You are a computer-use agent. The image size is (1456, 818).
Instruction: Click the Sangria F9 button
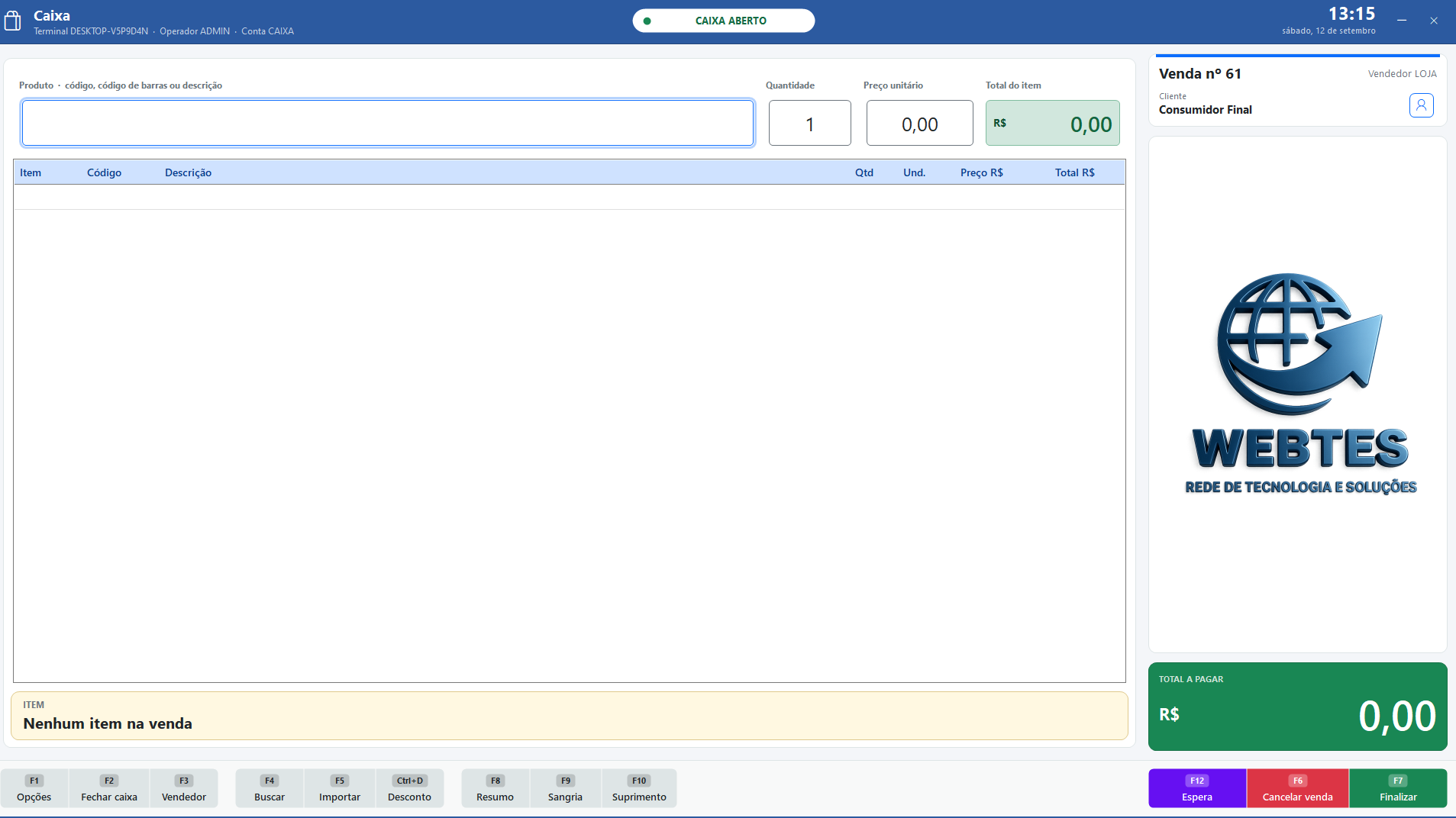tap(565, 788)
